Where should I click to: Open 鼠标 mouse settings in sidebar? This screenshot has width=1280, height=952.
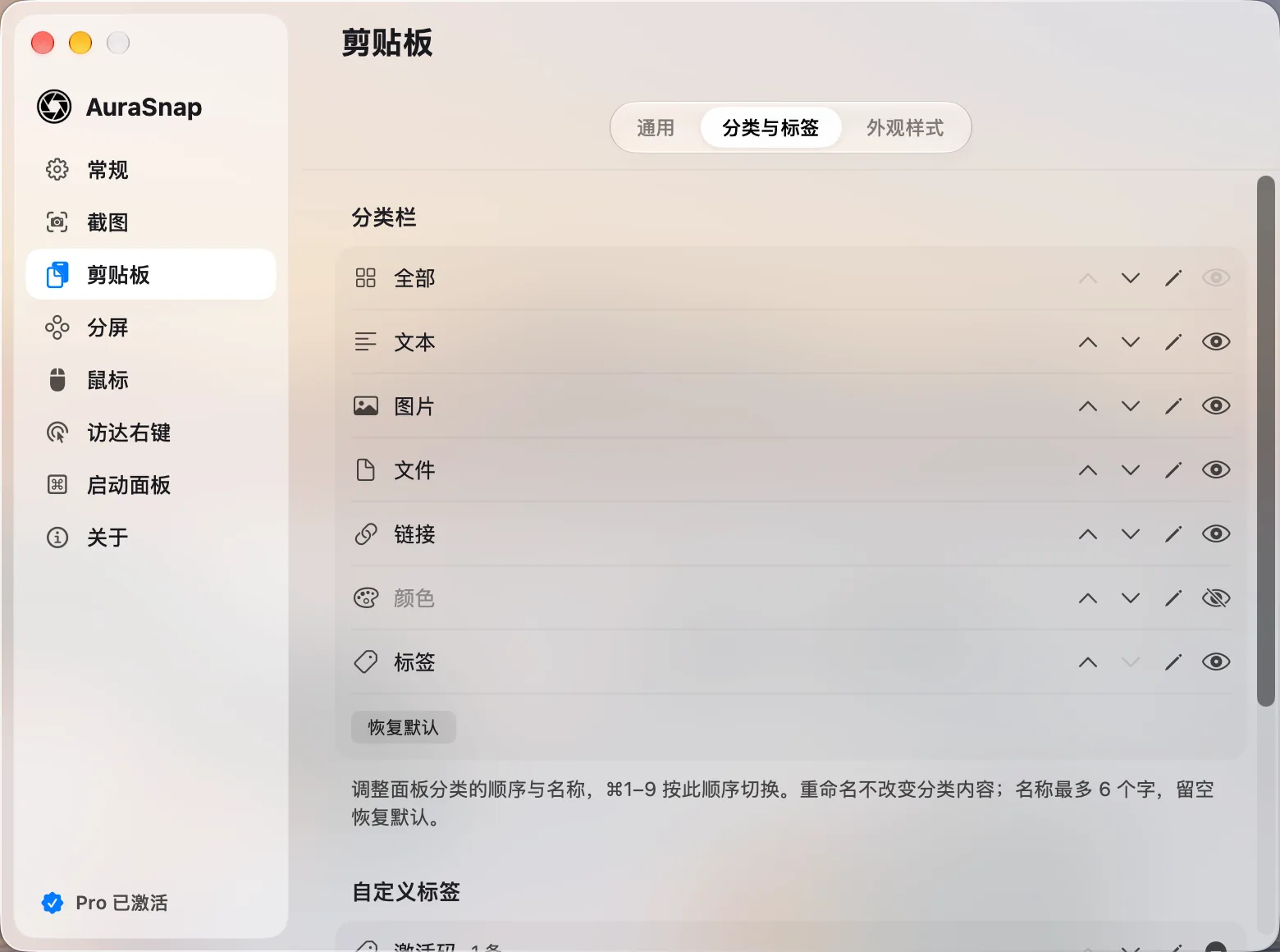coord(151,380)
